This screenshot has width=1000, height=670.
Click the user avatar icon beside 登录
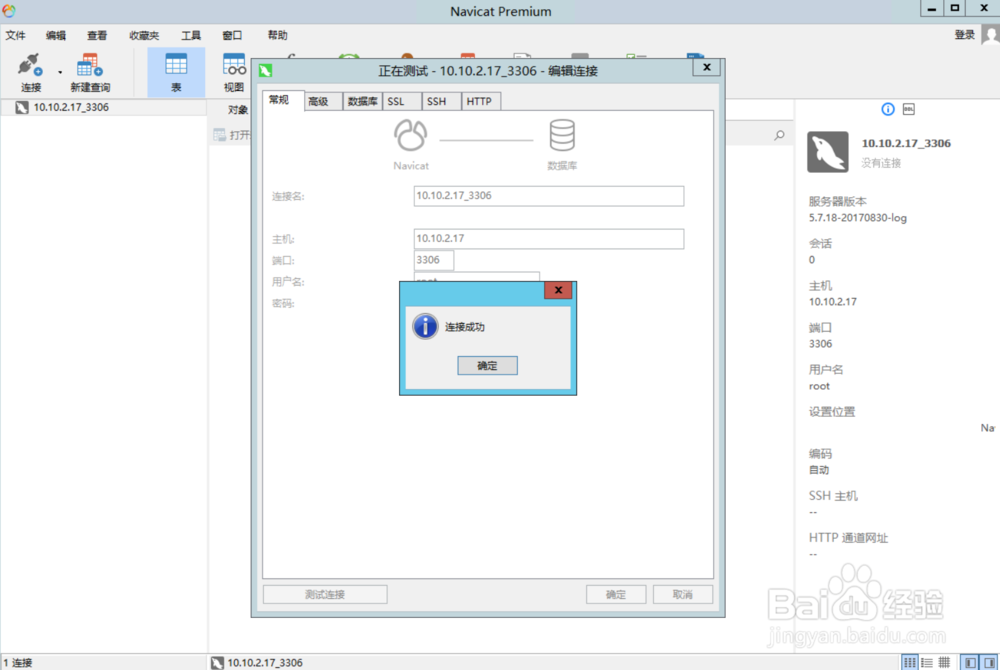pos(990,34)
